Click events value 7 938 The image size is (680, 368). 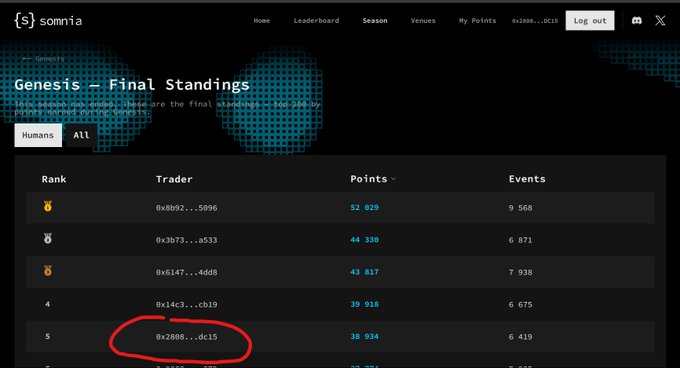520,272
